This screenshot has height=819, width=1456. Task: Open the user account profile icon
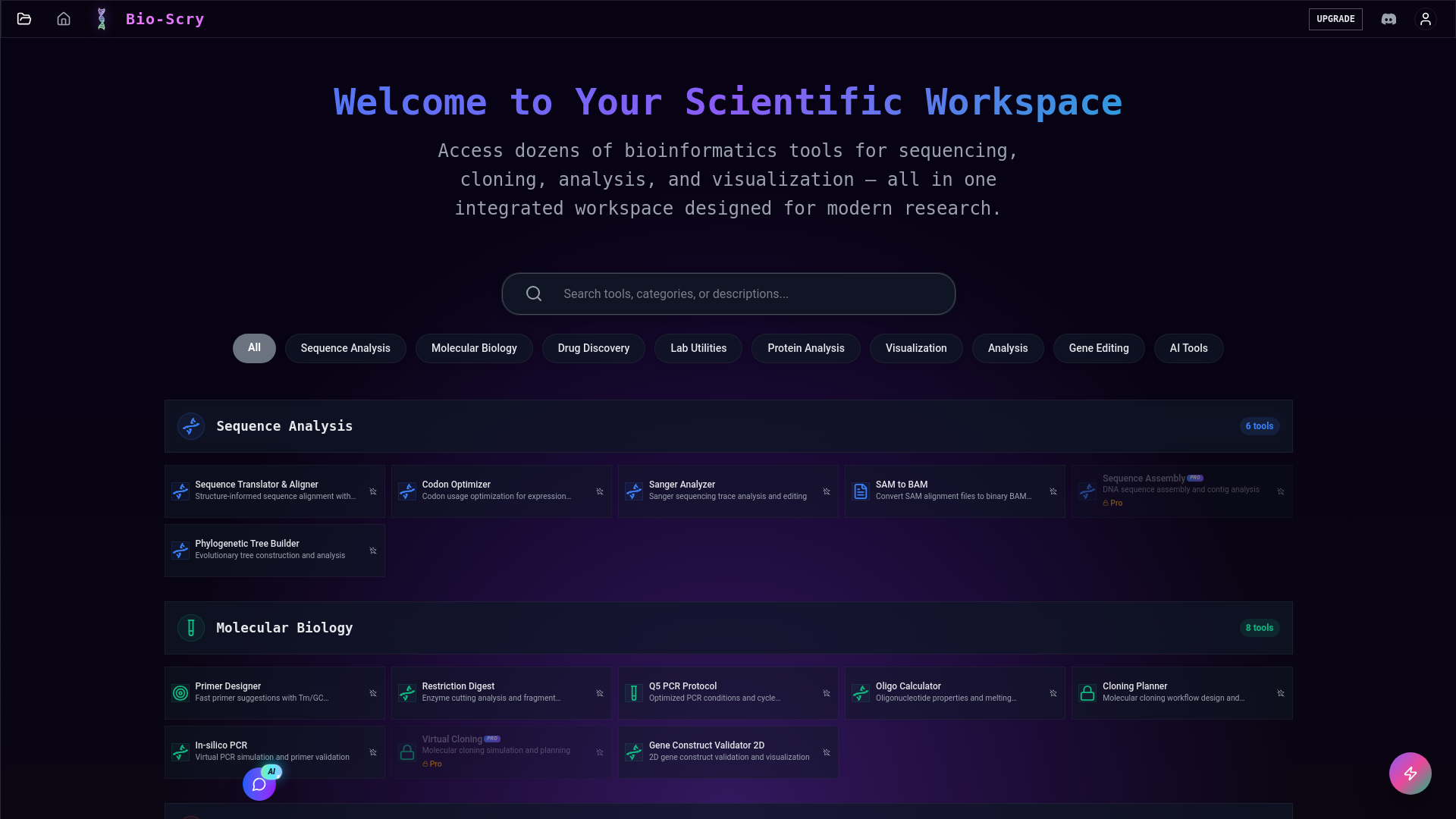[x=1426, y=19]
